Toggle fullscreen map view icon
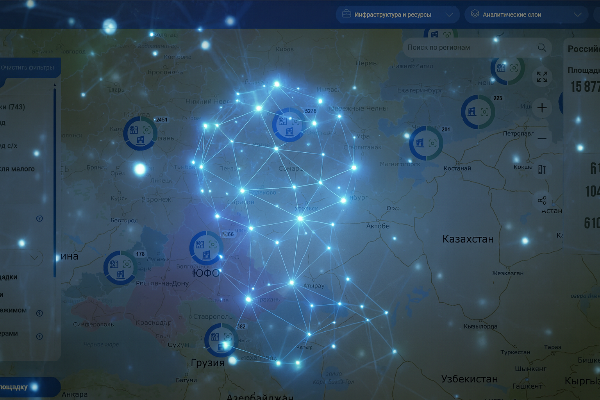The image size is (600, 400). pos(542,77)
